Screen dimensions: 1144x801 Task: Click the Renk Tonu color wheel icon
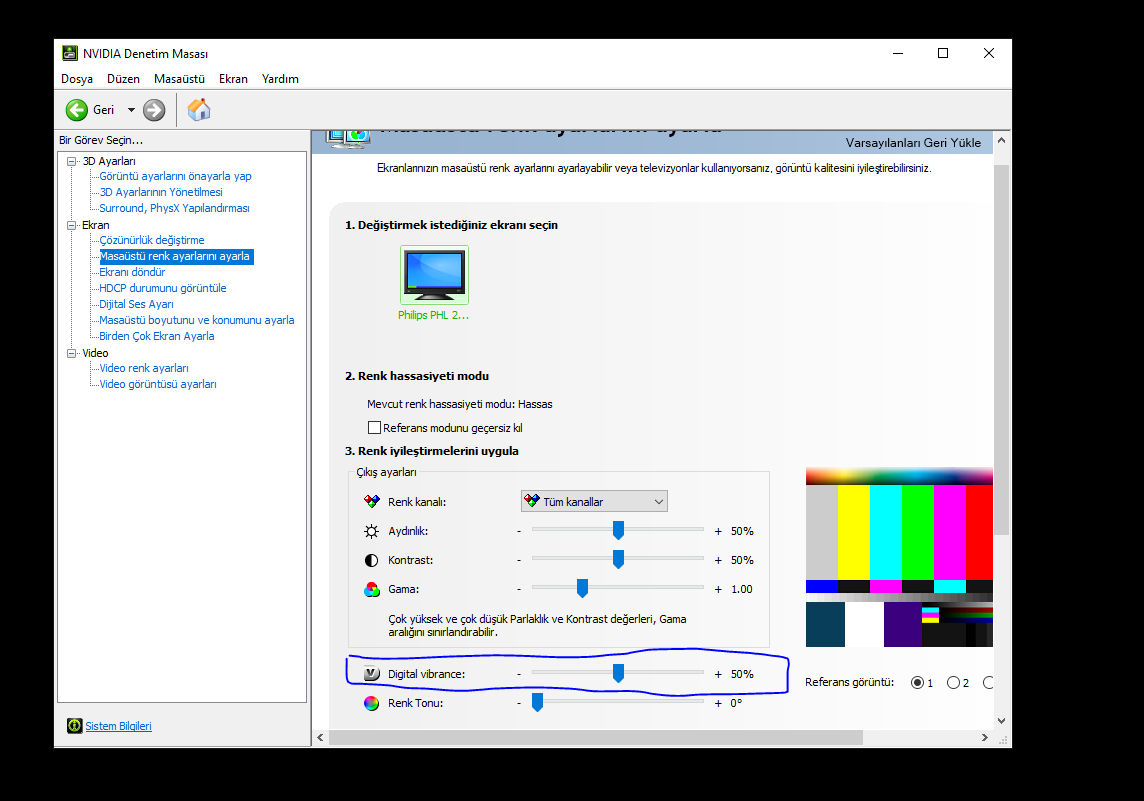pos(371,703)
